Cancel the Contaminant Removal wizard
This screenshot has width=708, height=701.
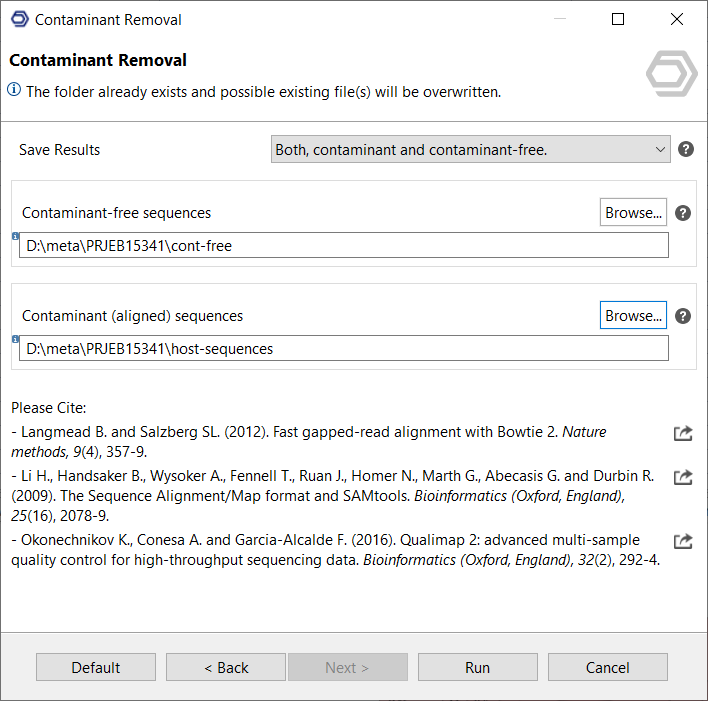tap(607, 667)
